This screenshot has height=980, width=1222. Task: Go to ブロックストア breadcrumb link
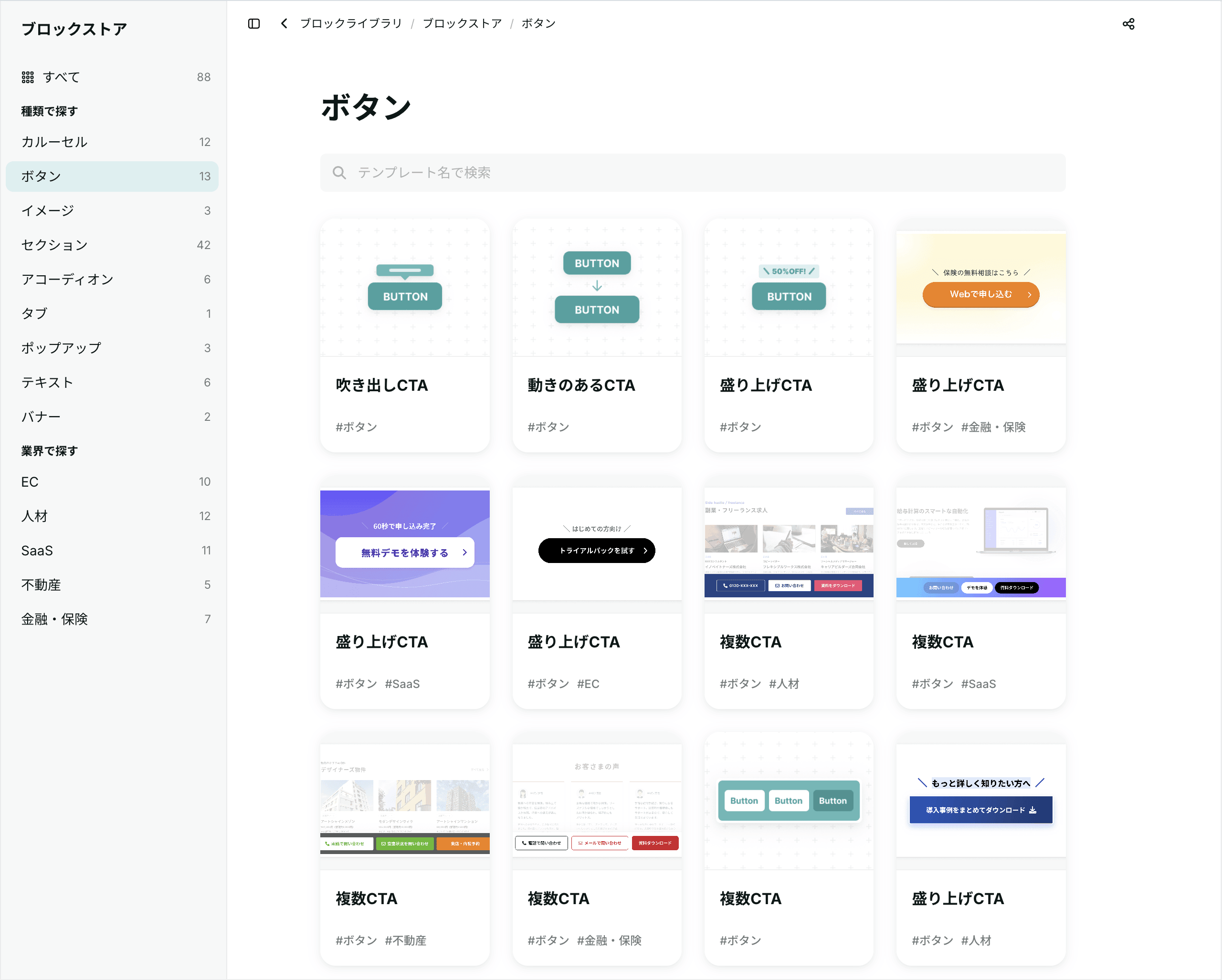click(x=462, y=23)
